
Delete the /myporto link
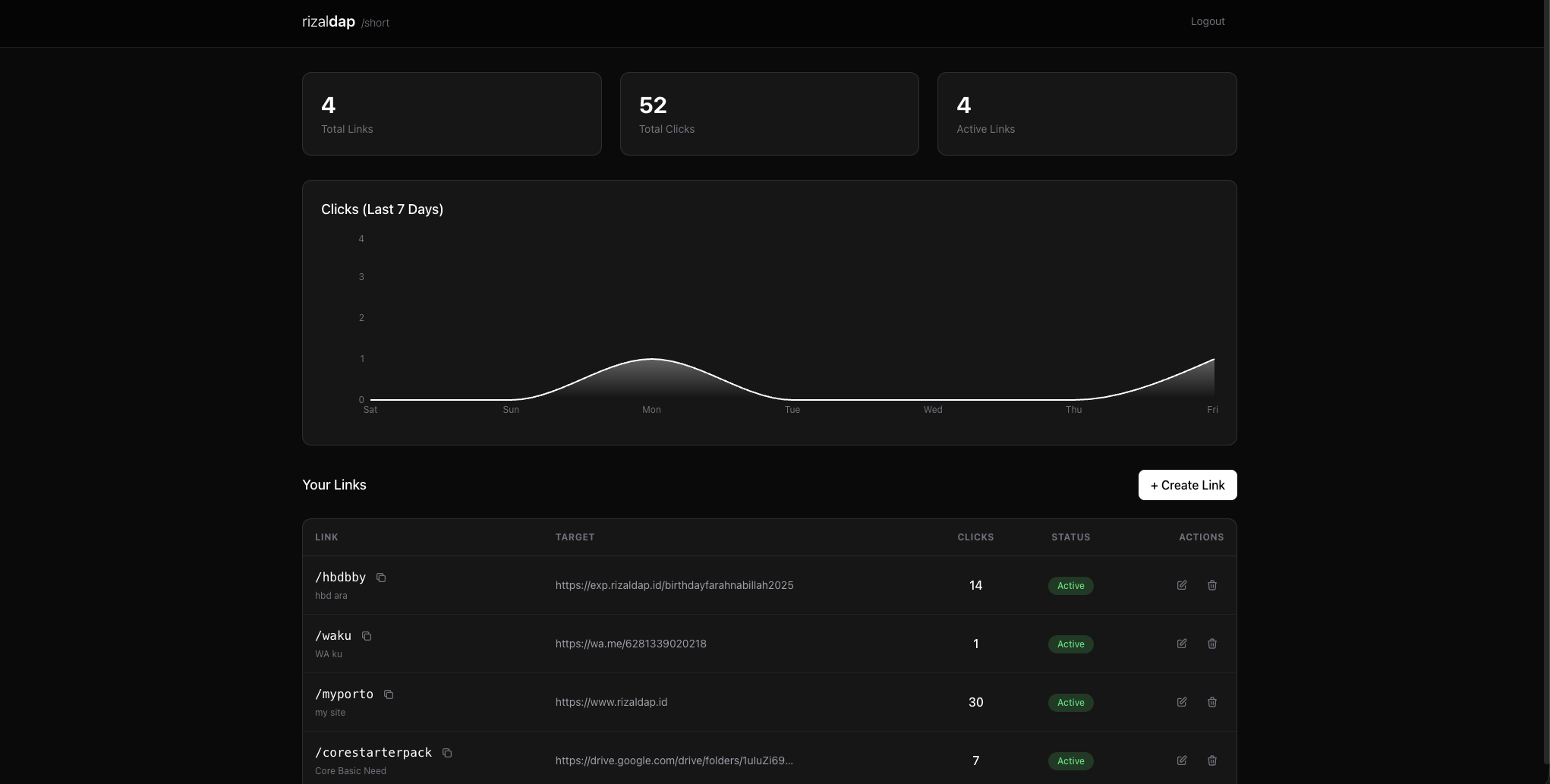tap(1212, 702)
